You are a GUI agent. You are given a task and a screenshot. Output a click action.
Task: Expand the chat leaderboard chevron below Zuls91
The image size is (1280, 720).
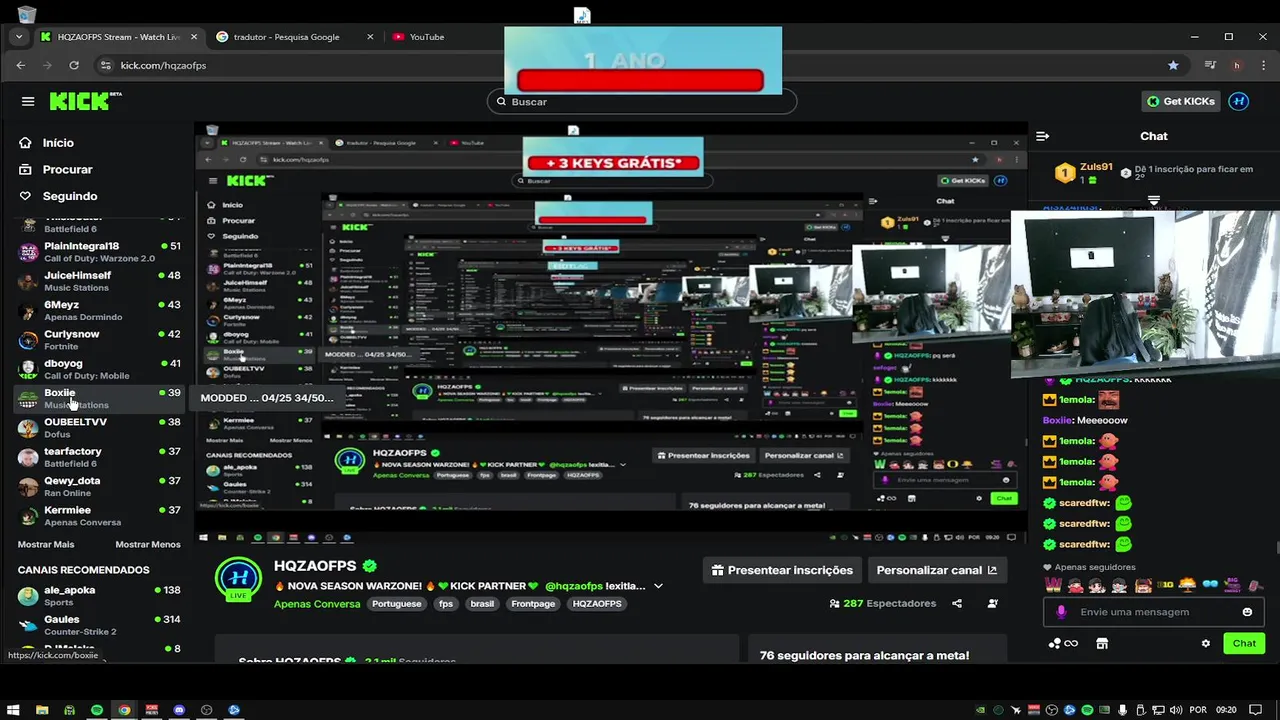[x=1154, y=200]
